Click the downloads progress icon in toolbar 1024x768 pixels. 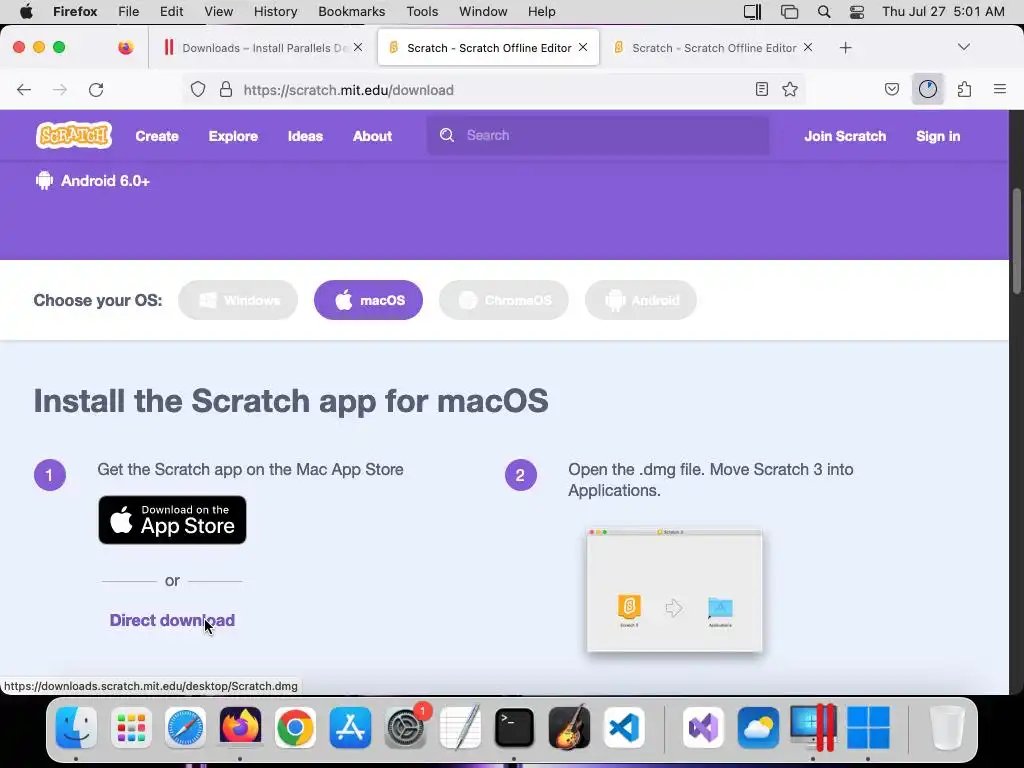point(928,89)
